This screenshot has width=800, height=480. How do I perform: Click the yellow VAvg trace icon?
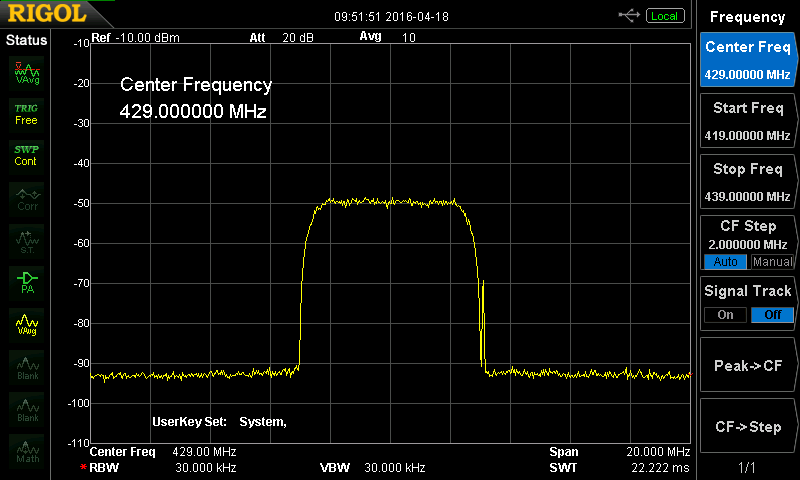click(x=27, y=324)
